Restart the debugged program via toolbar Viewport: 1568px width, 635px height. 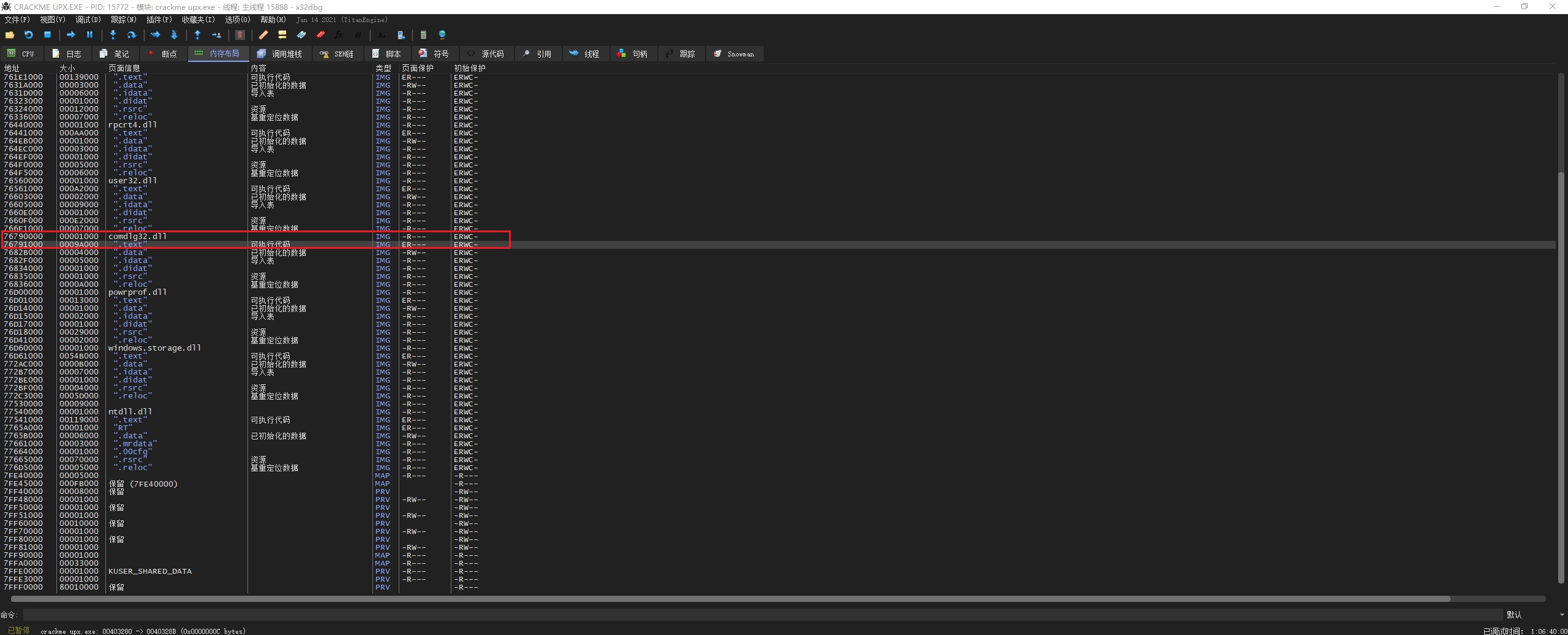[28, 35]
